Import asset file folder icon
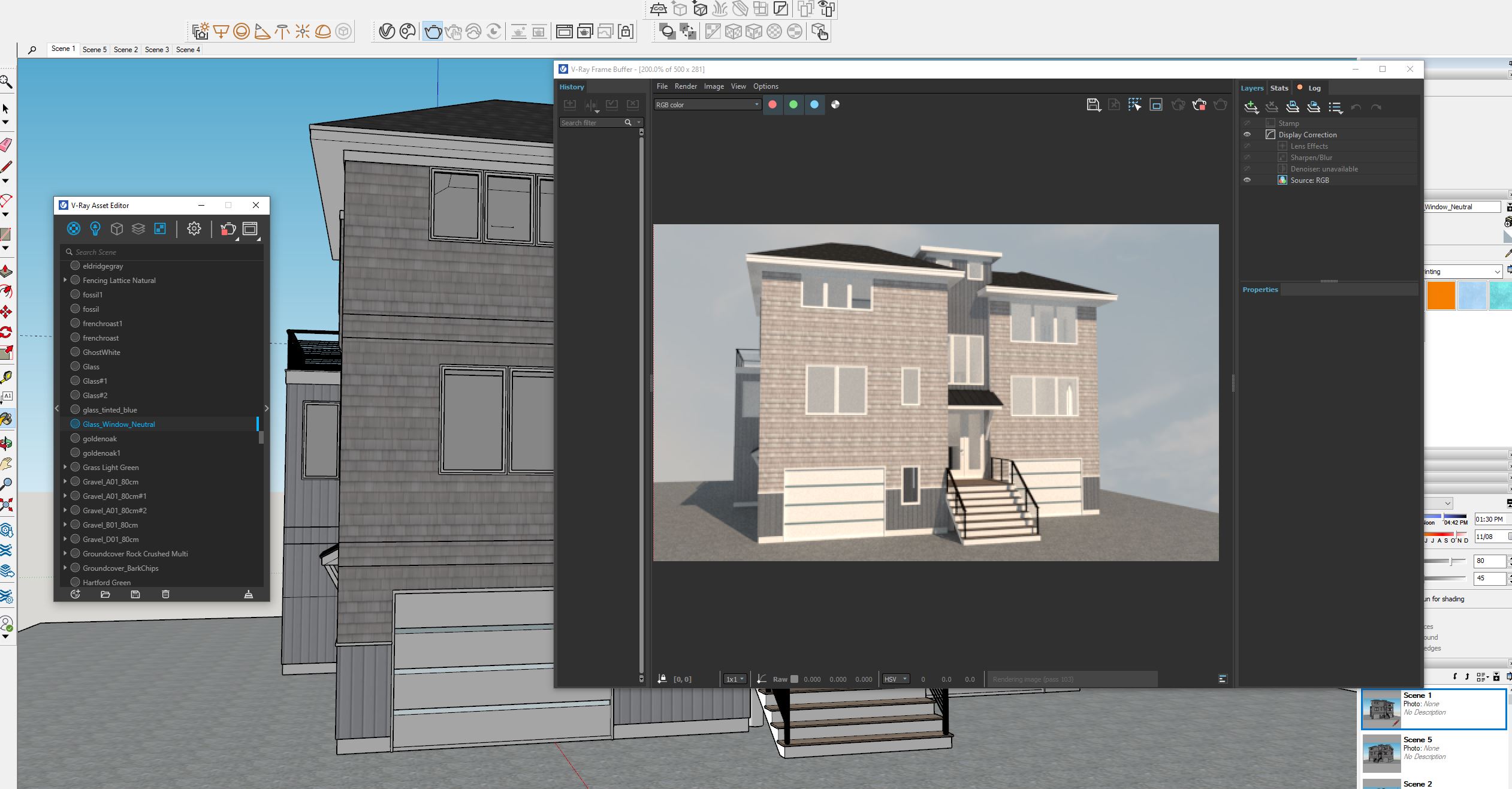The width and height of the screenshot is (1512, 789). coord(105,594)
